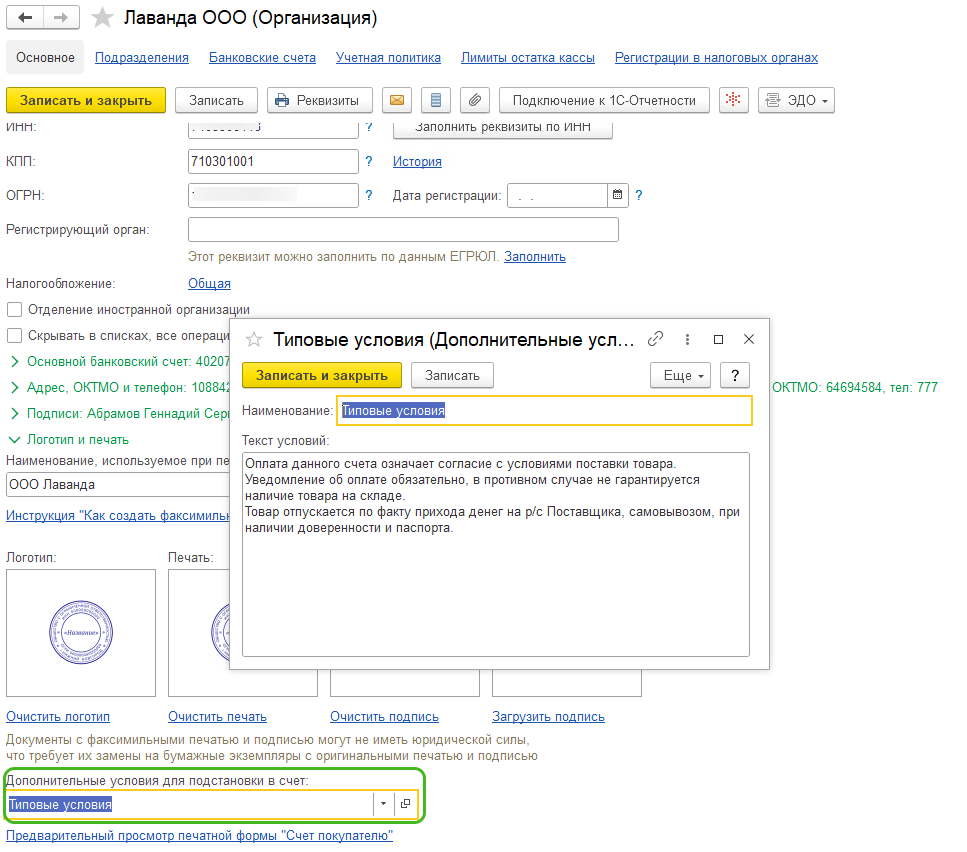
Task: Click the ? help button in dialog
Action: pos(735,375)
